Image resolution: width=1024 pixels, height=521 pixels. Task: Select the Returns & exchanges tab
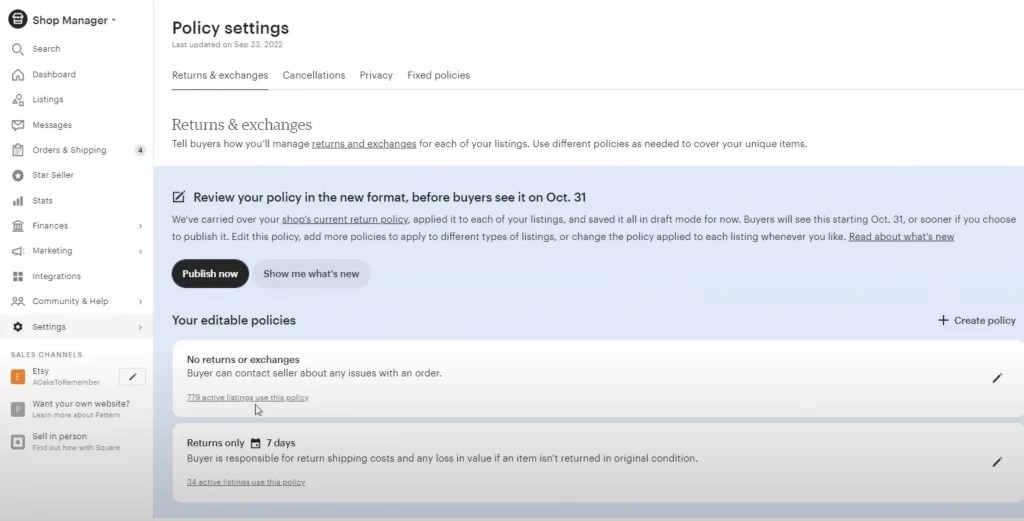click(219, 75)
